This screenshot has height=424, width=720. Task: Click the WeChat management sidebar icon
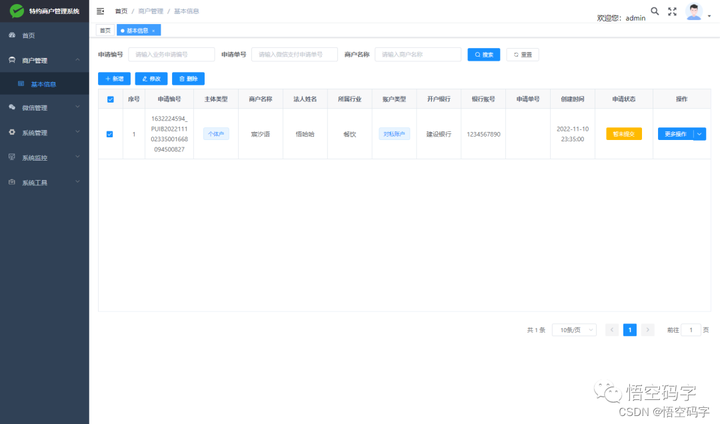pyautogui.click(x=12, y=107)
